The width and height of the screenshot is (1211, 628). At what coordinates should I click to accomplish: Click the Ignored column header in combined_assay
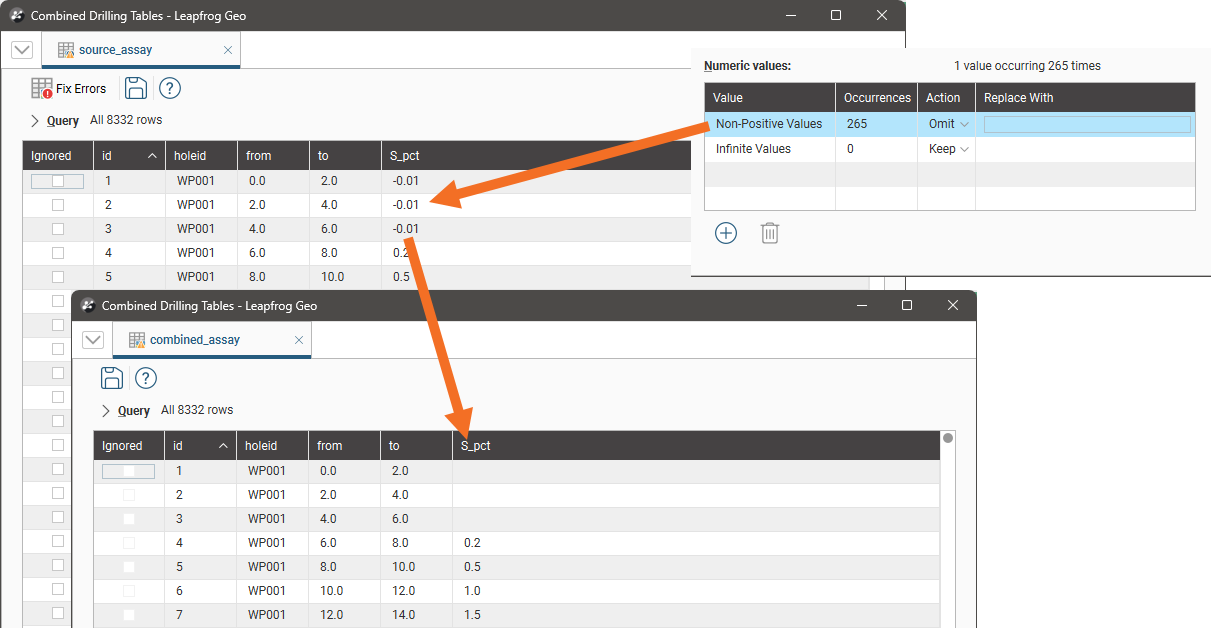pos(129,446)
